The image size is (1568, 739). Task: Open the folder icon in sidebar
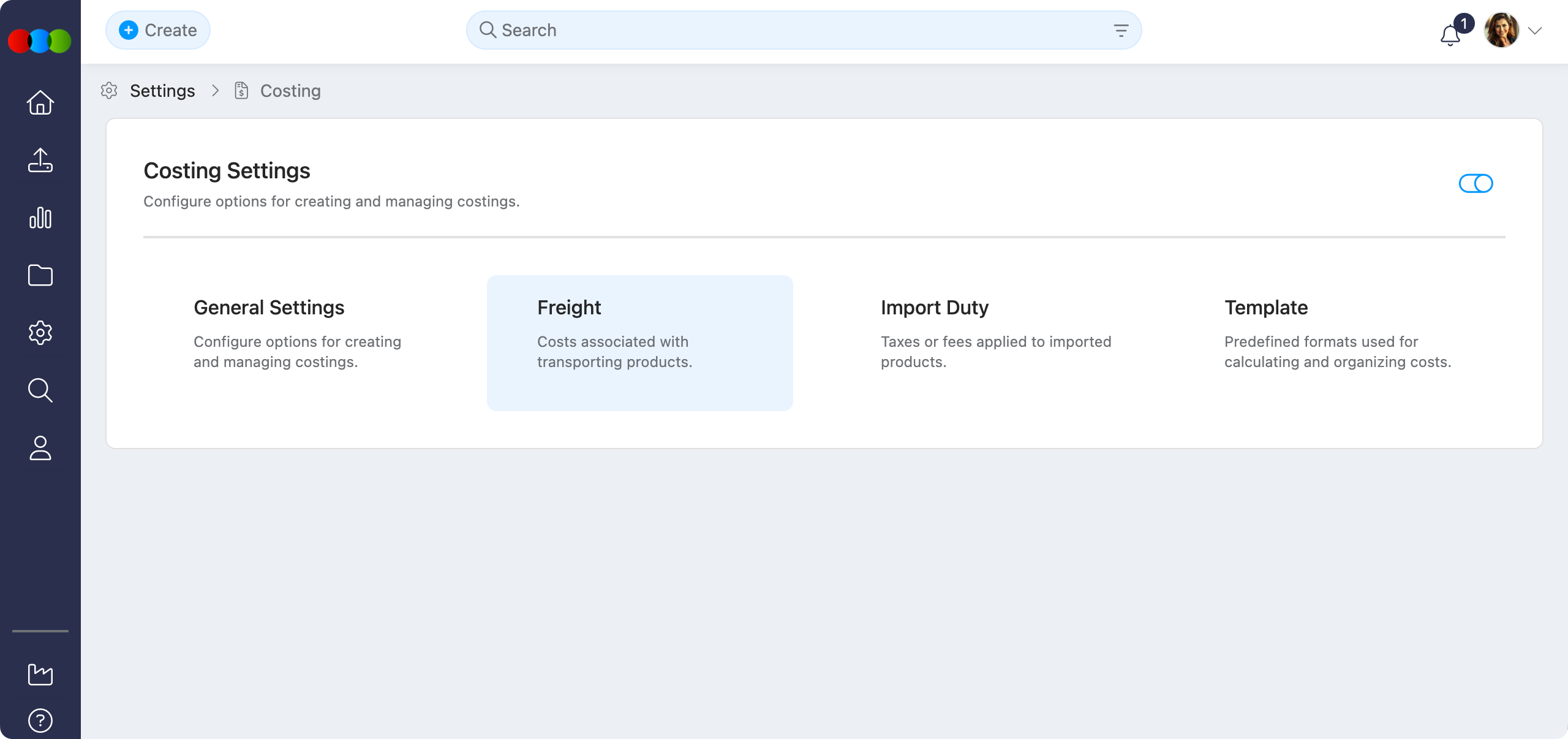point(40,275)
